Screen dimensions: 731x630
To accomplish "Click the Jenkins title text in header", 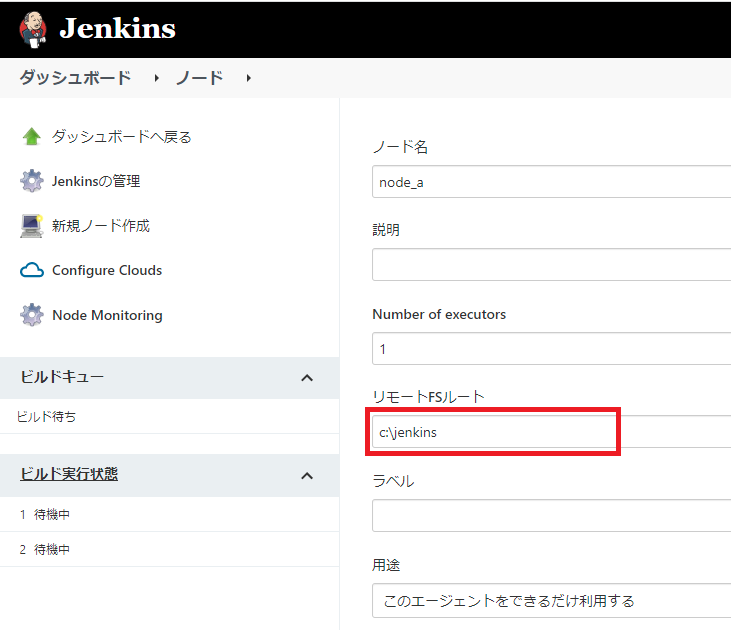I will coord(117,28).
